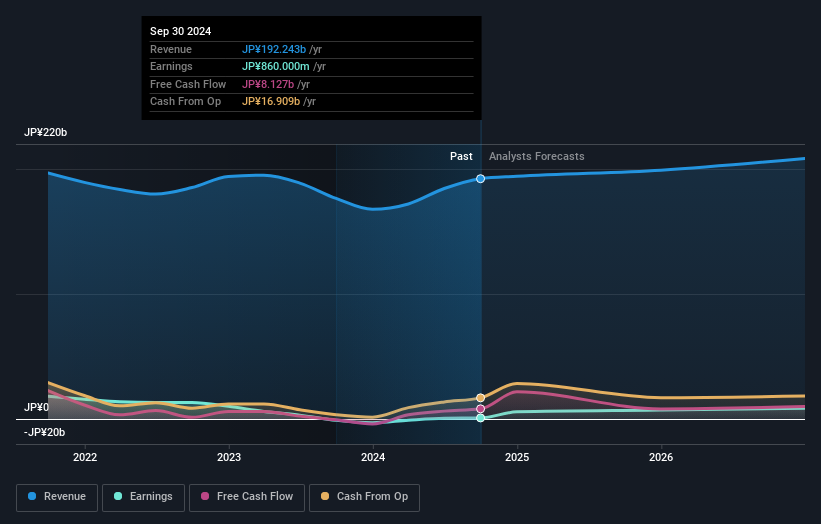Click the JP¥192.243b revenue value
Image resolution: width=821 pixels, height=524 pixels.
(x=274, y=49)
